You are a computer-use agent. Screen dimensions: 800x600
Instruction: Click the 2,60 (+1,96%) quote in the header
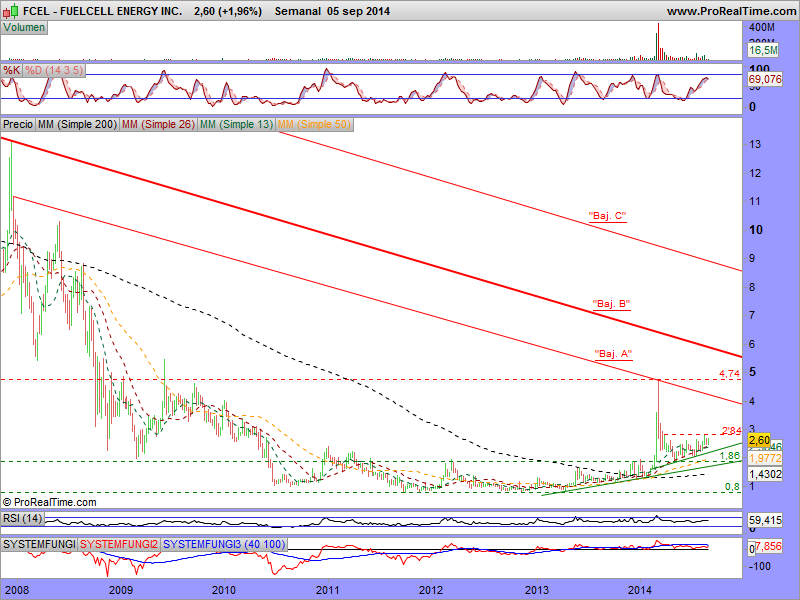coord(228,11)
